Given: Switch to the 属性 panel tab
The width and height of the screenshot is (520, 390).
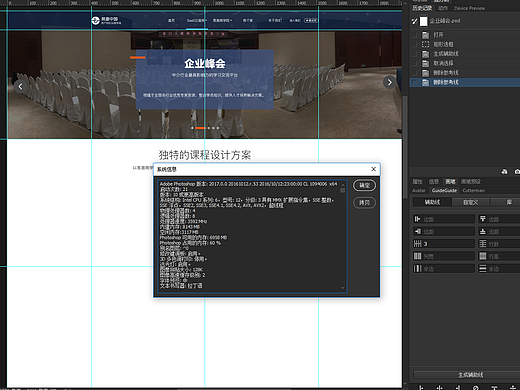Looking at the screenshot, I should pos(417,182).
